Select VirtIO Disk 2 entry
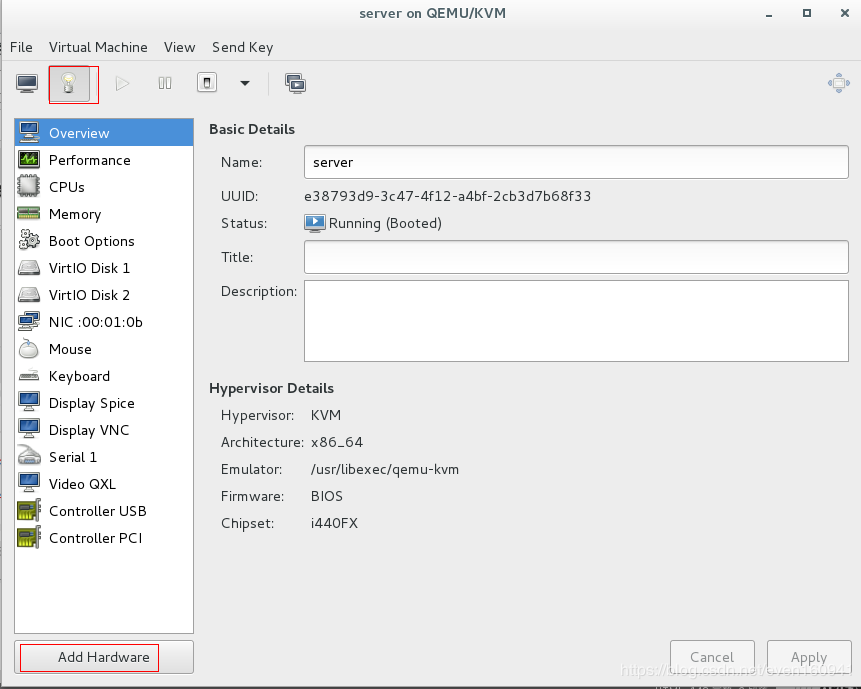The width and height of the screenshot is (861, 689). coord(89,295)
